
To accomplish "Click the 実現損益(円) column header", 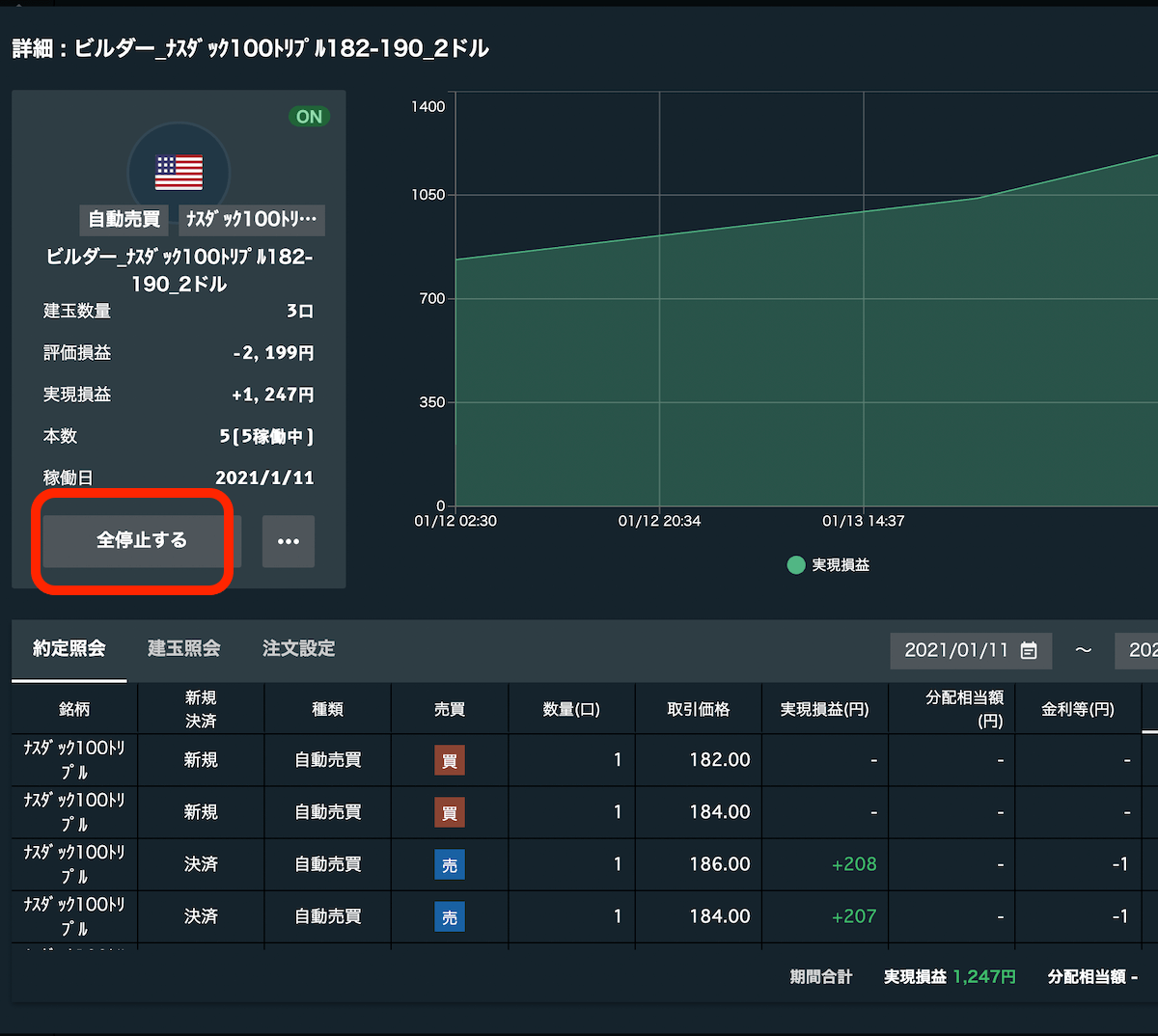I will pyautogui.click(x=825, y=709).
